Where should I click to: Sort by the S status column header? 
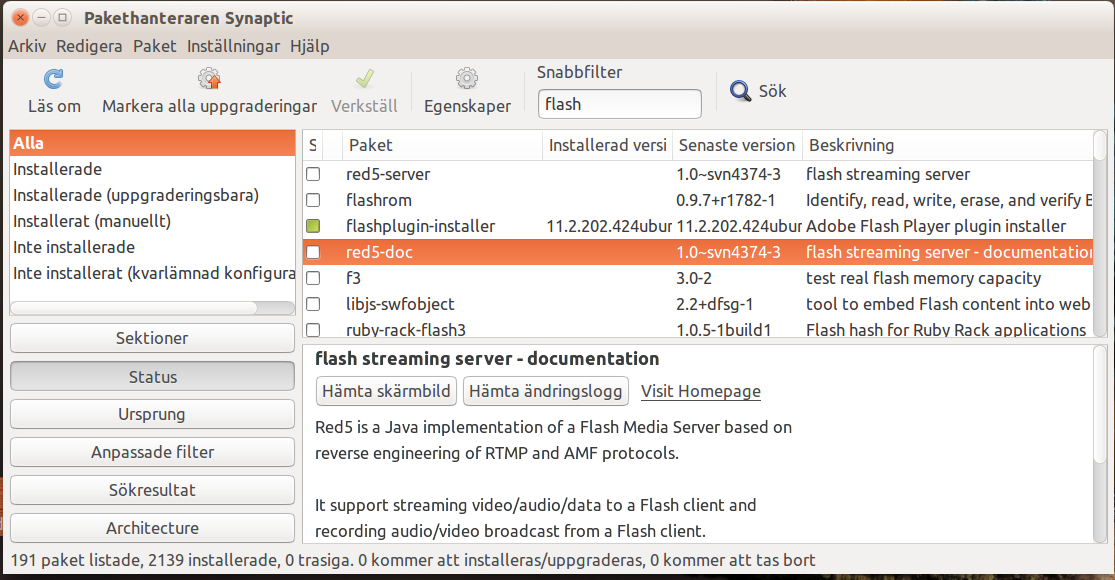click(x=313, y=145)
